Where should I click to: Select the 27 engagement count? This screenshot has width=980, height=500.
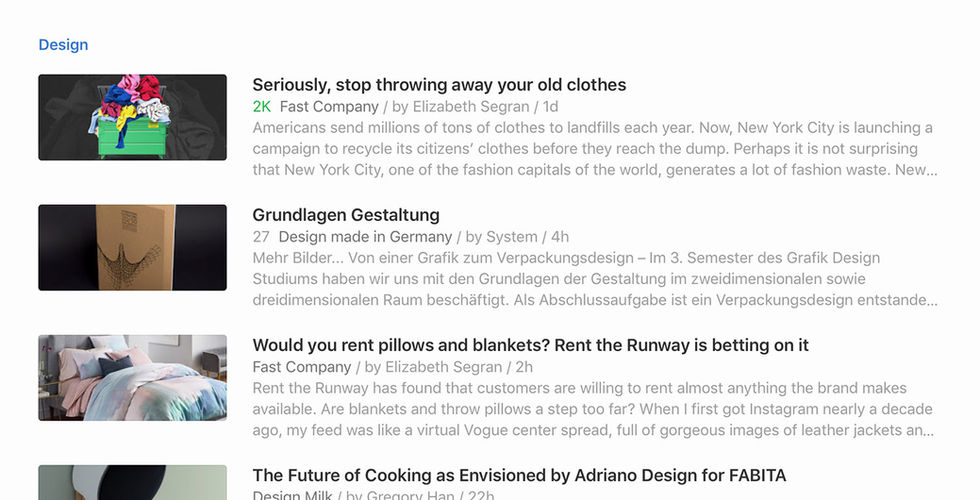(x=261, y=237)
